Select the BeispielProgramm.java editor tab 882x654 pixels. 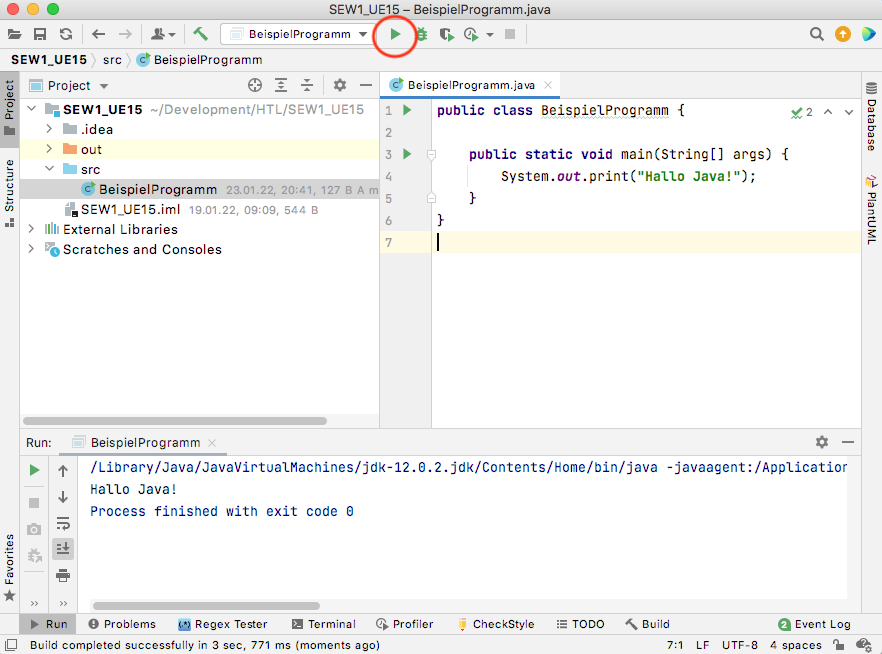click(x=470, y=85)
